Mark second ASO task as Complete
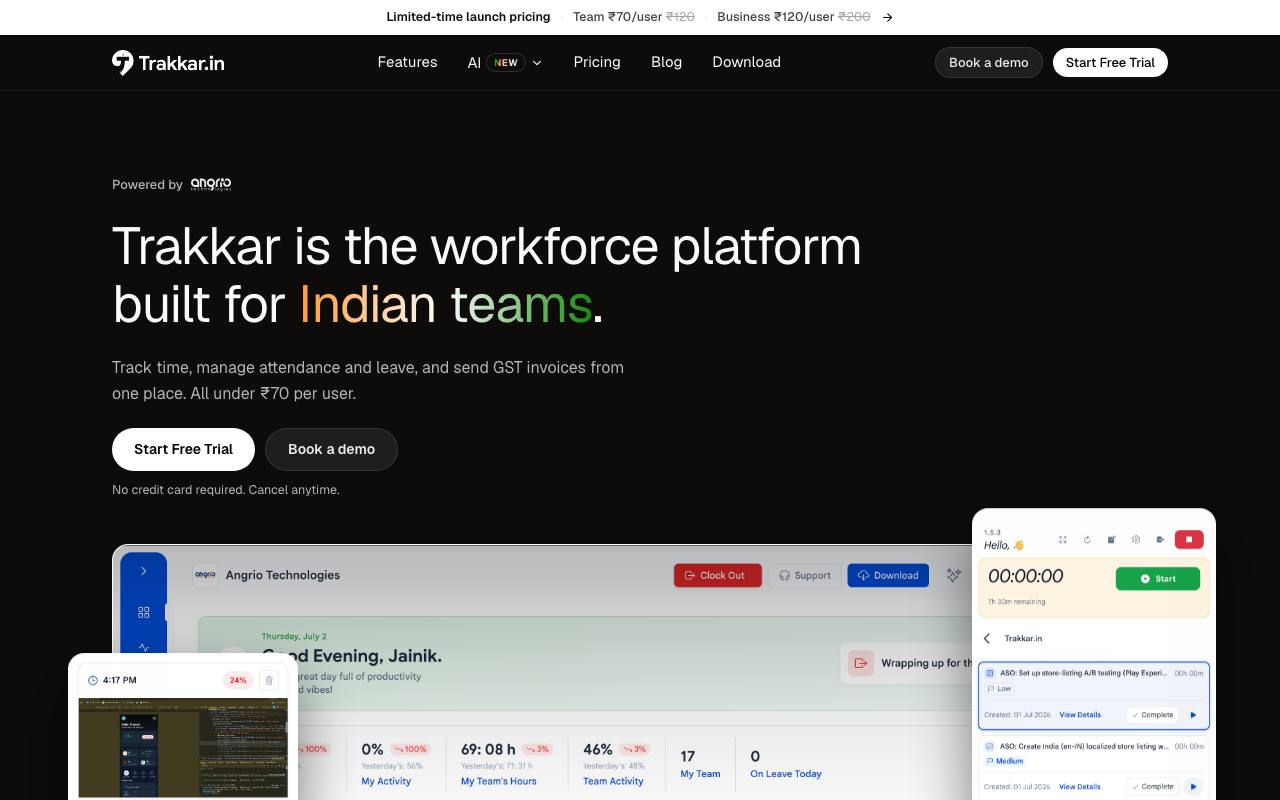 click(1153, 787)
